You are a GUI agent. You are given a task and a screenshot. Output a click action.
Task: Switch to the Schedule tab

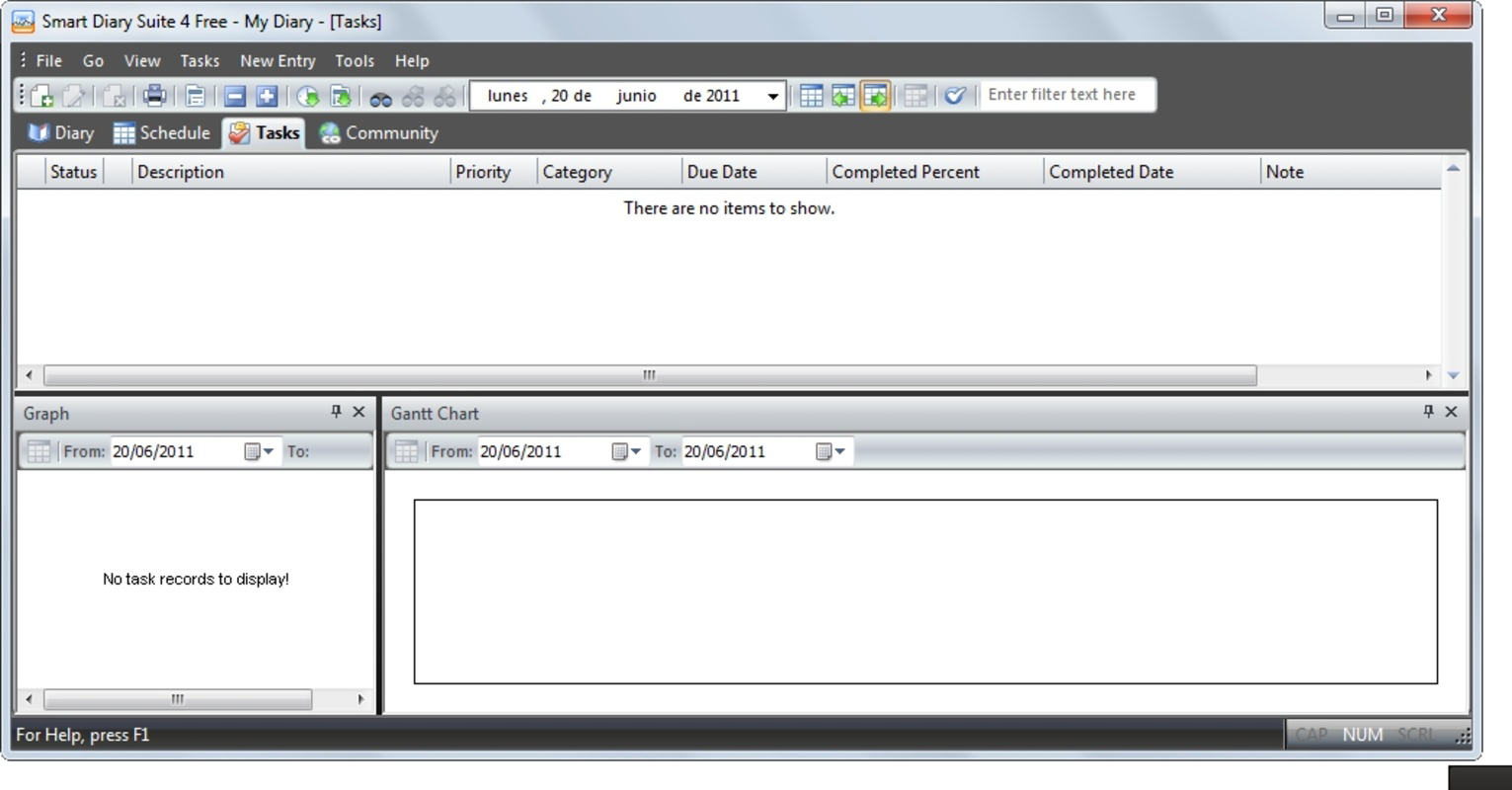point(161,132)
